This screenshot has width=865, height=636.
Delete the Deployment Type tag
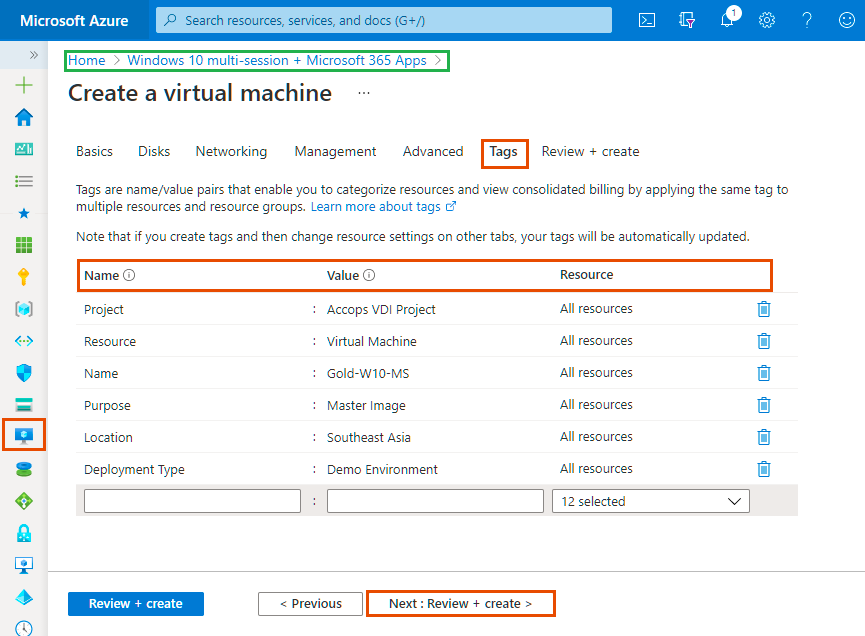pos(763,469)
